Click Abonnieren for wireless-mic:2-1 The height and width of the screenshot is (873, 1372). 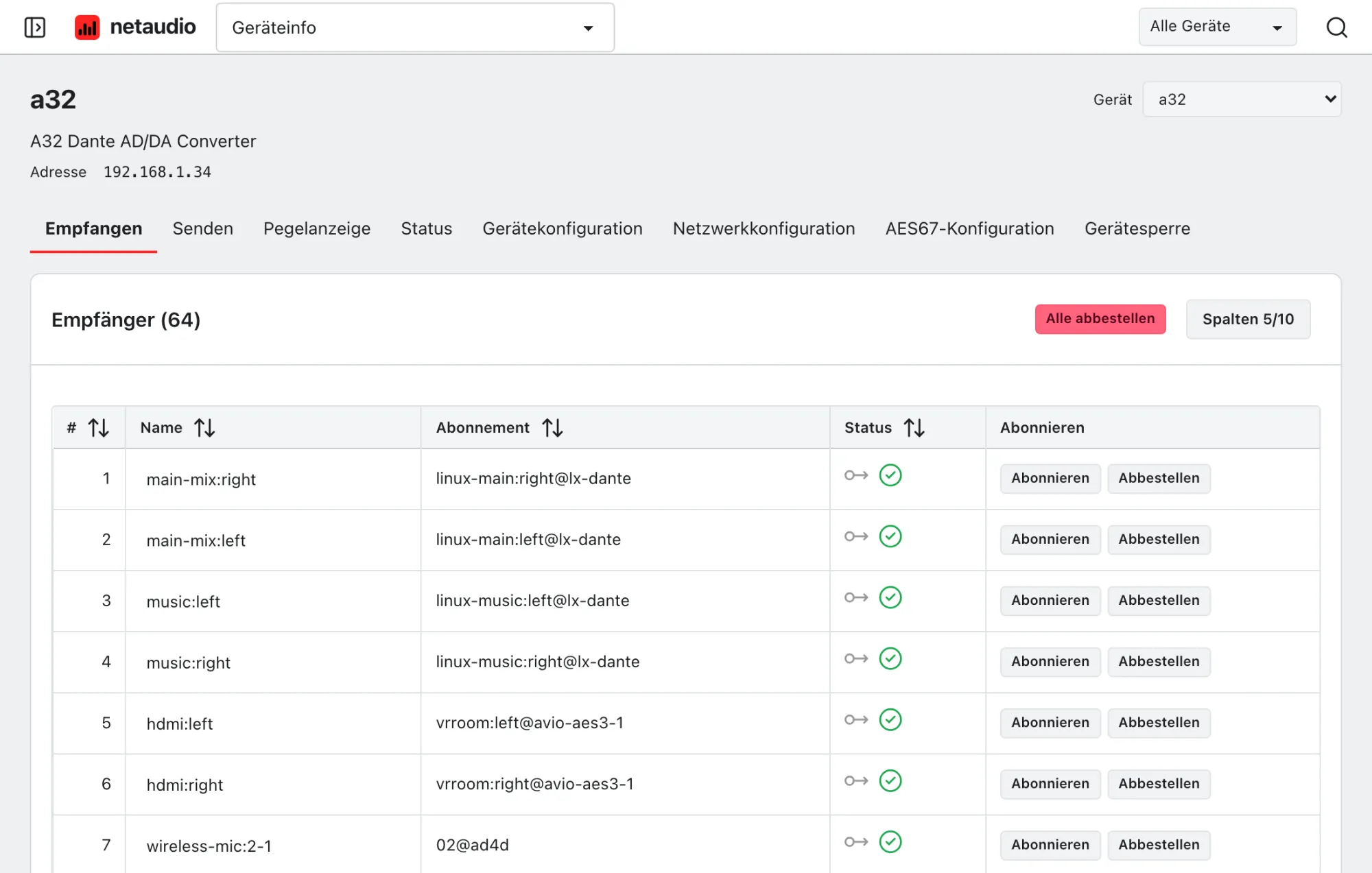(x=1050, y=844)
